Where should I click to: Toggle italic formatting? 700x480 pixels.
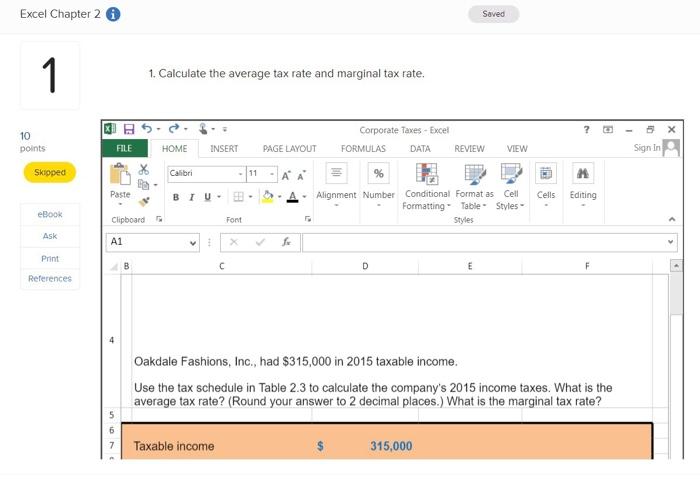click(192, 197)
